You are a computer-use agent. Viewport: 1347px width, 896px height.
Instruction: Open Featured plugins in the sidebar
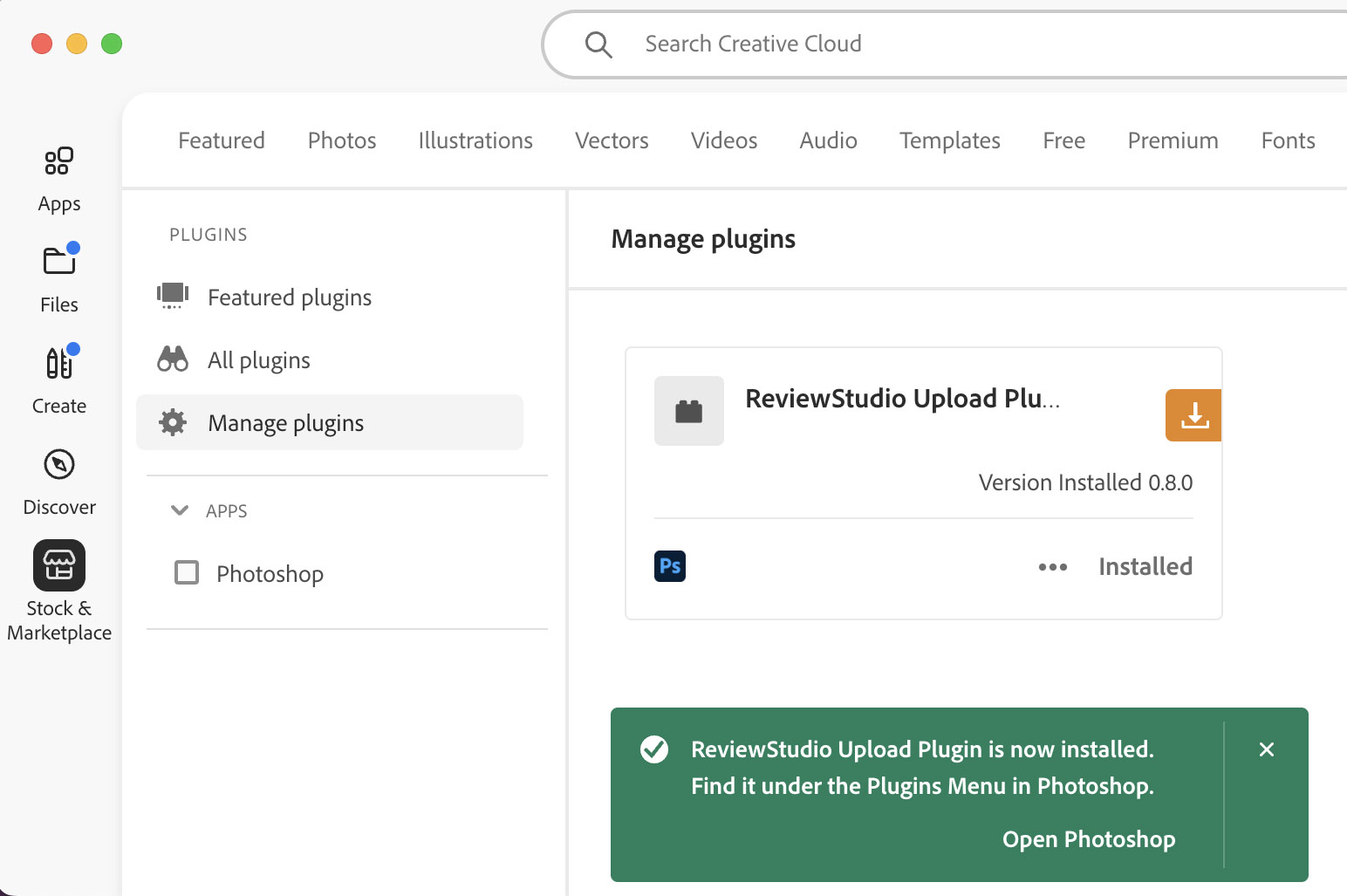289,298
